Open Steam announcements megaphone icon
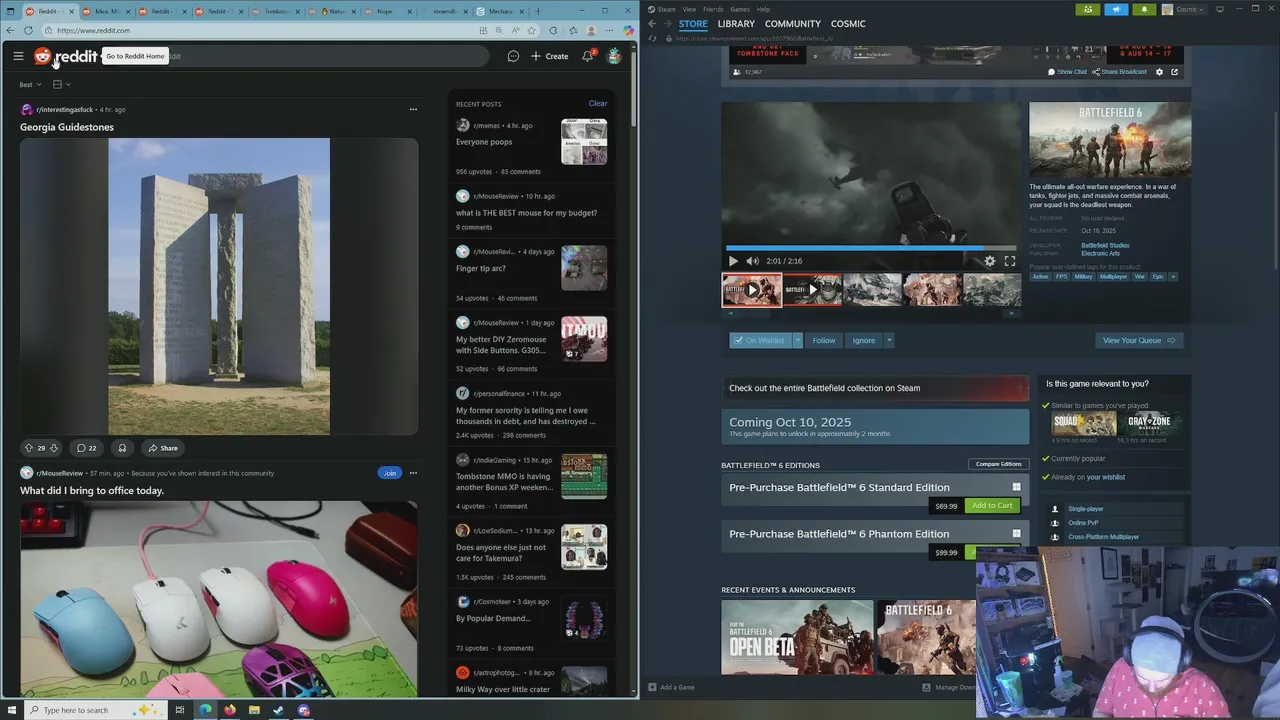This screenshot has height=720, width=1280. pos(1116,9)
